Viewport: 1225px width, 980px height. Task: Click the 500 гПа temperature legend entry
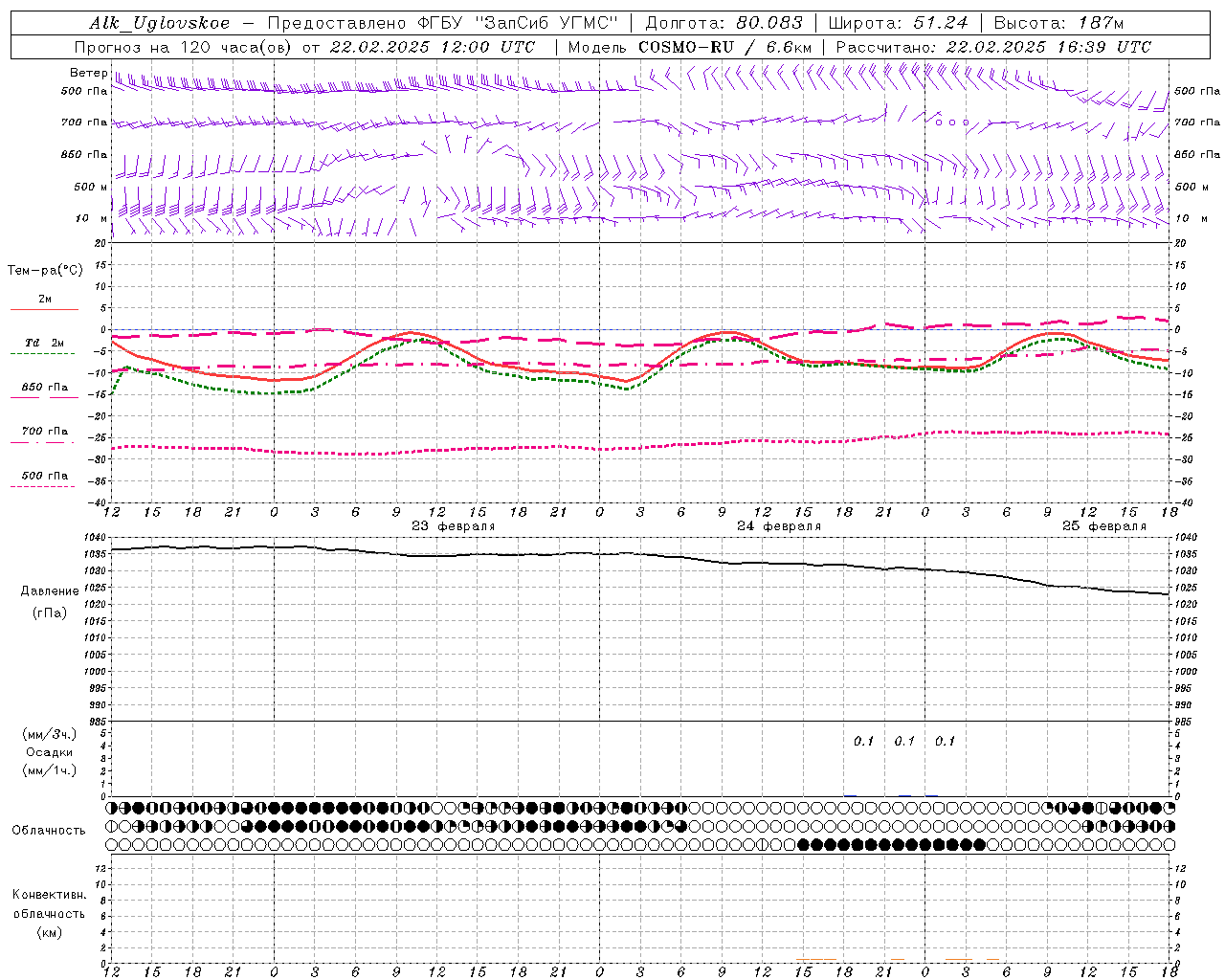point(45,476)
